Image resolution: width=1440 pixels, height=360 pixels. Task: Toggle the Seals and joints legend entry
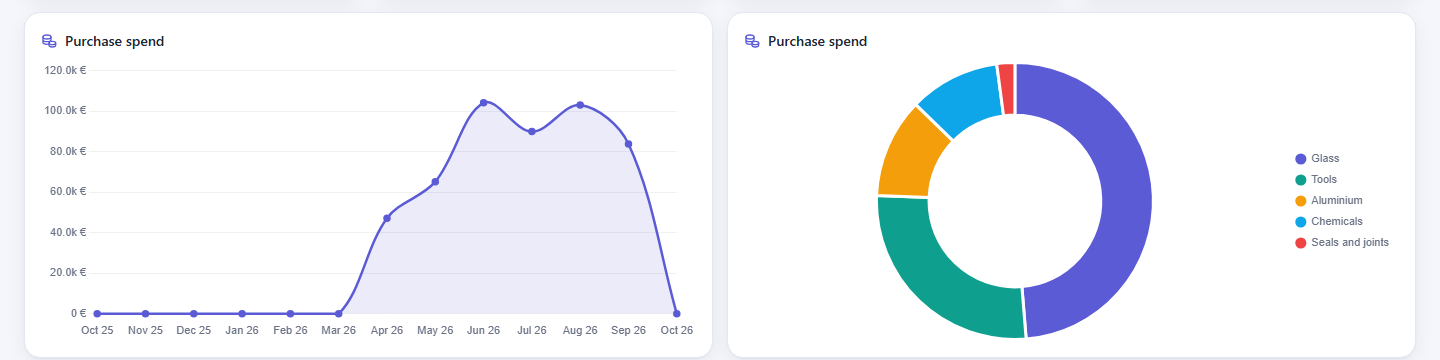[1342, 243]
